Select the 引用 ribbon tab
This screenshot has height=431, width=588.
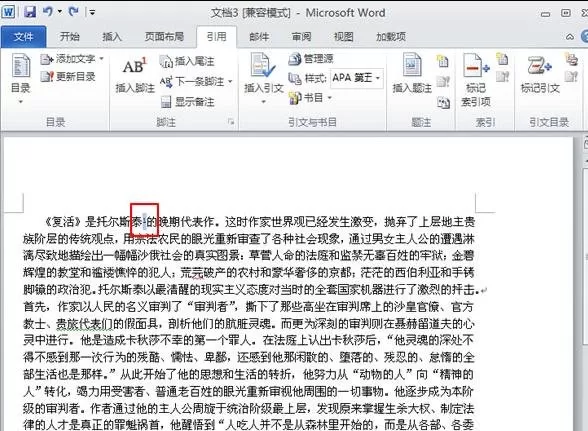[216, 37]
